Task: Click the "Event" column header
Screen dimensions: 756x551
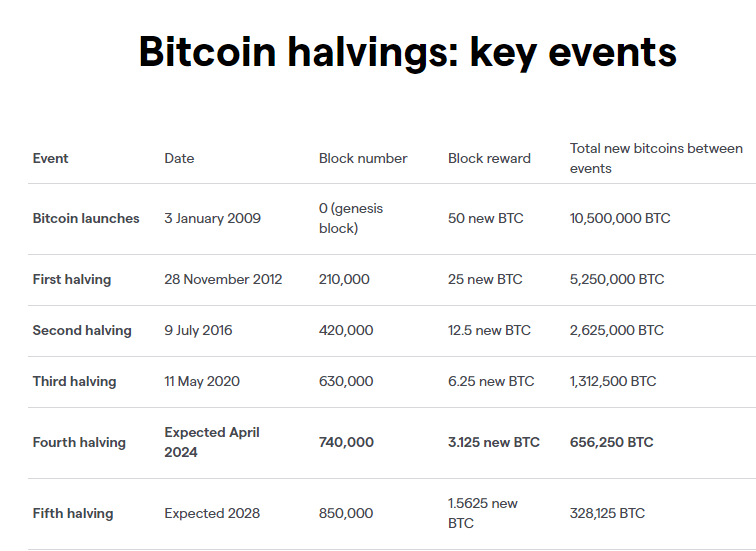Action: [x=50, y=158]
